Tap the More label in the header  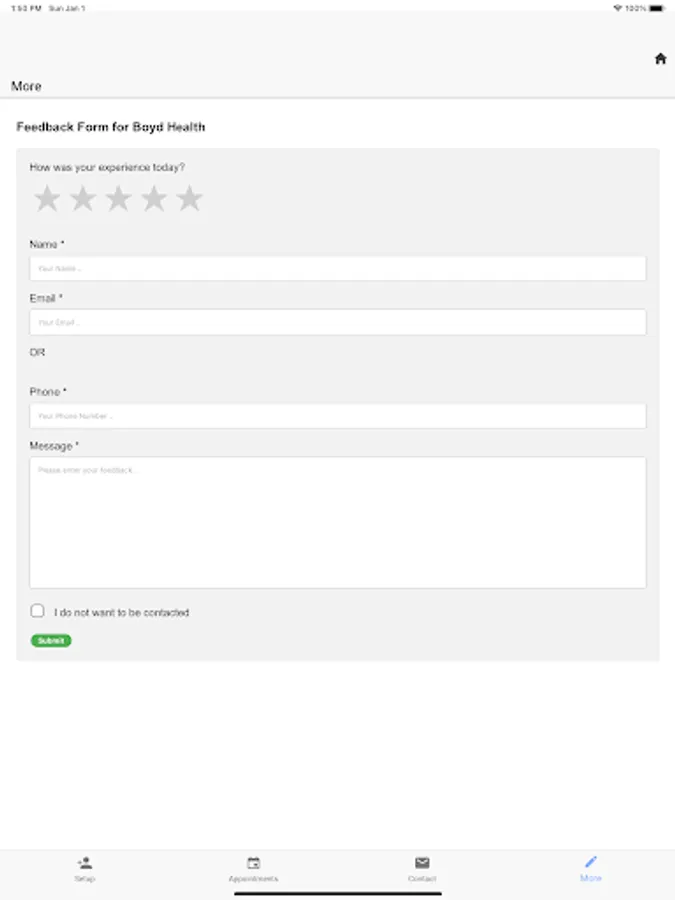(x=26, y=86)
